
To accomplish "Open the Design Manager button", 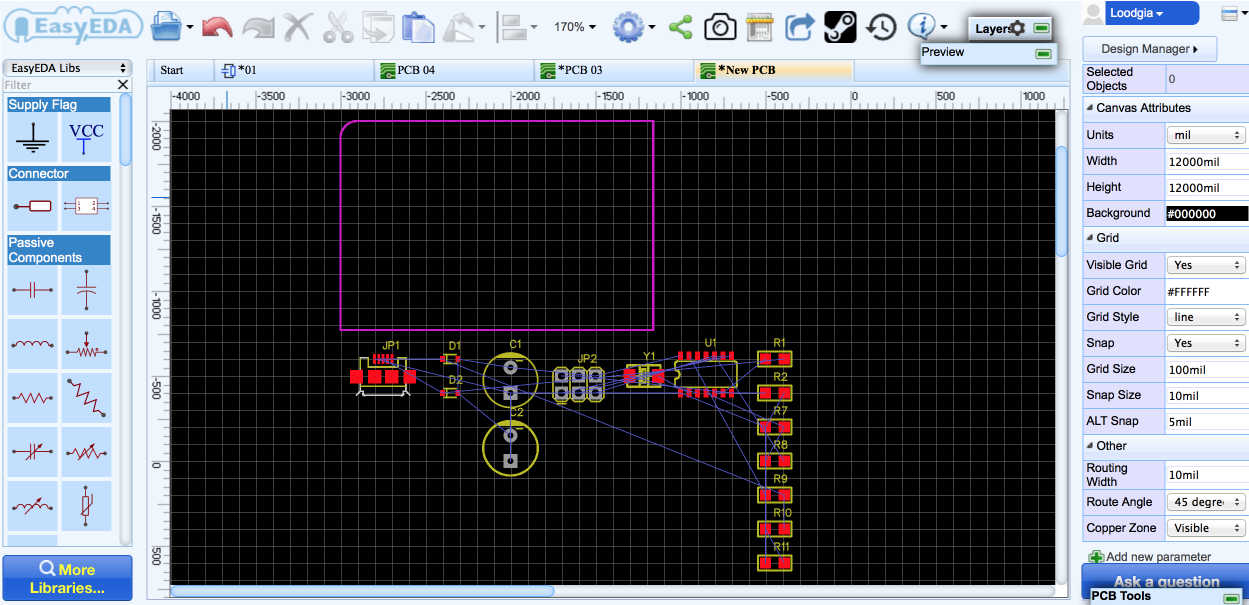I will pos(1149,49).
